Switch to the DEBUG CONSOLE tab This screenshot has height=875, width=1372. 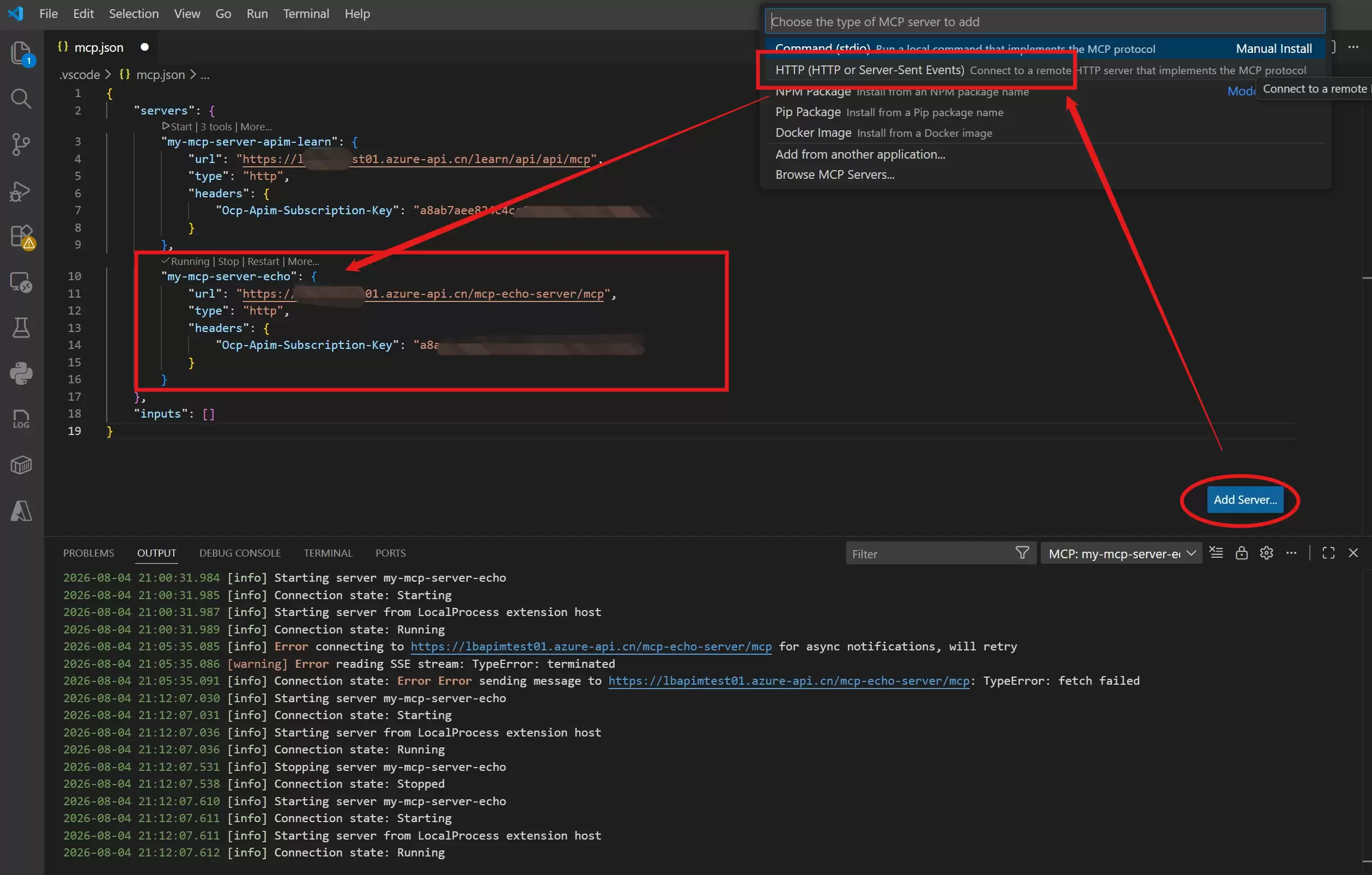(240, 553)
